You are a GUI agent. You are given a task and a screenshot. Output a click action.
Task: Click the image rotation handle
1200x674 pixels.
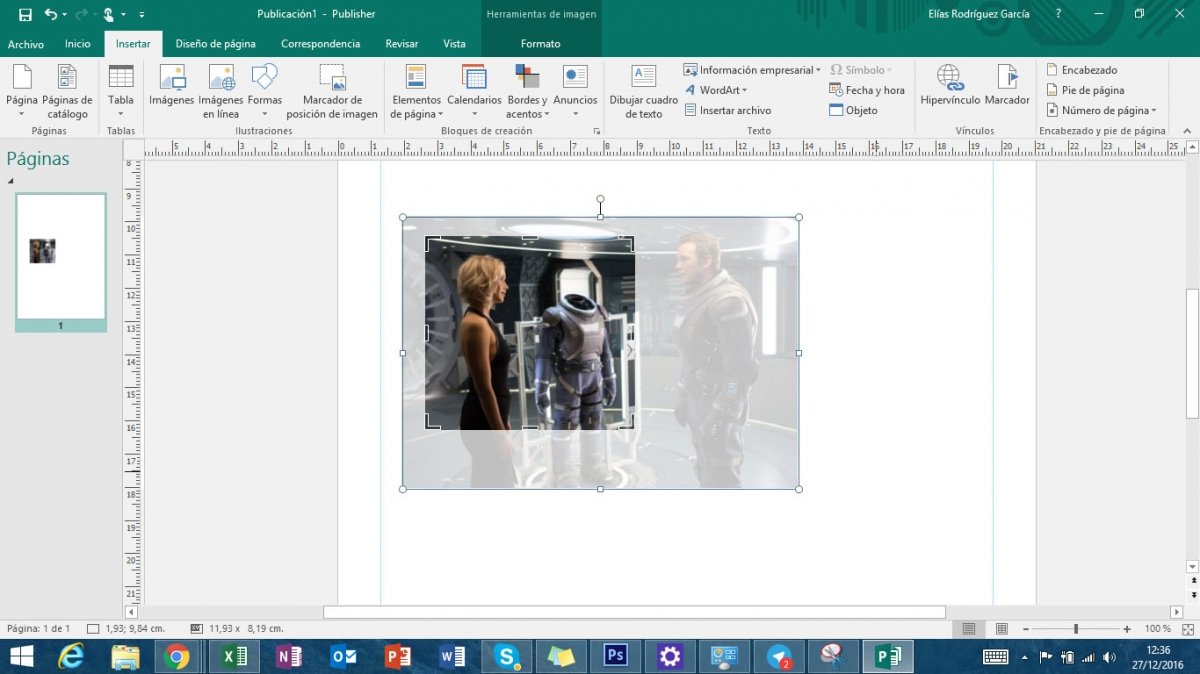[x=600, y=199]
